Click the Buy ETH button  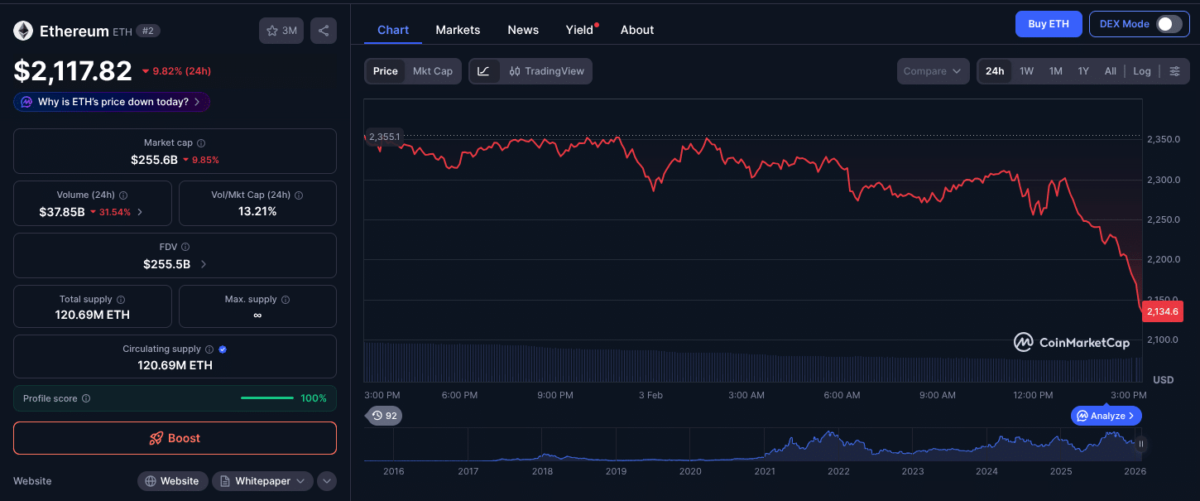point(1048,24)
